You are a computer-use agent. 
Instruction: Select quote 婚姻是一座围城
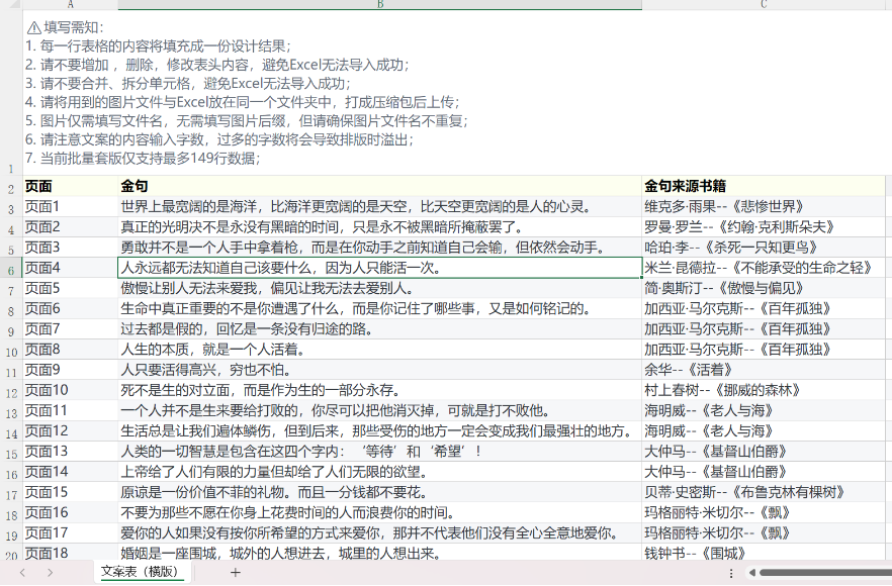point(380,553)
